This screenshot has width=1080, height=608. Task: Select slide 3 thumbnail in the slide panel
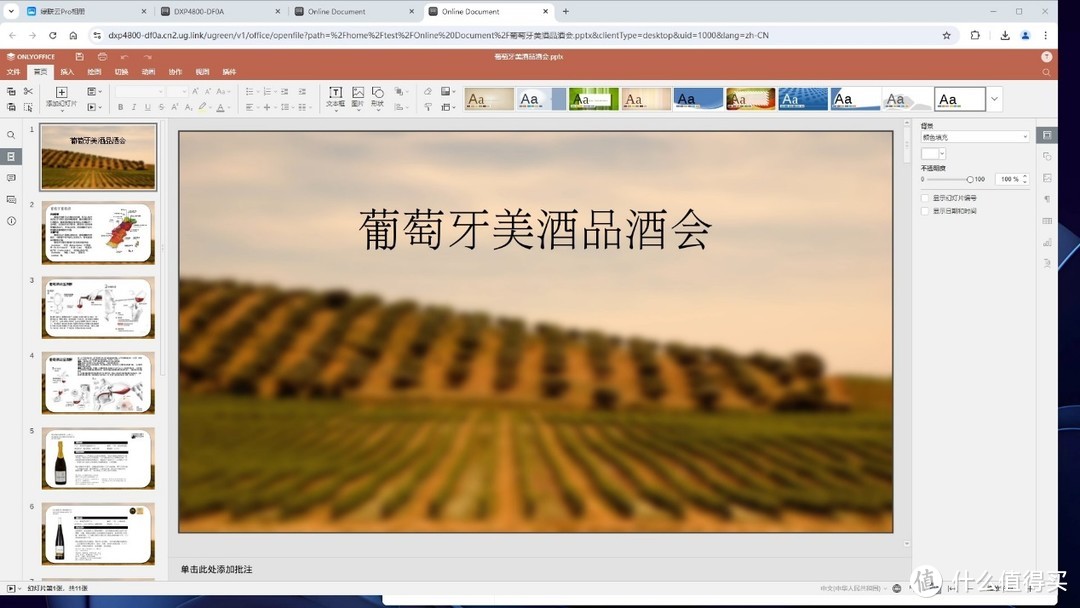[x=97, y=307]
